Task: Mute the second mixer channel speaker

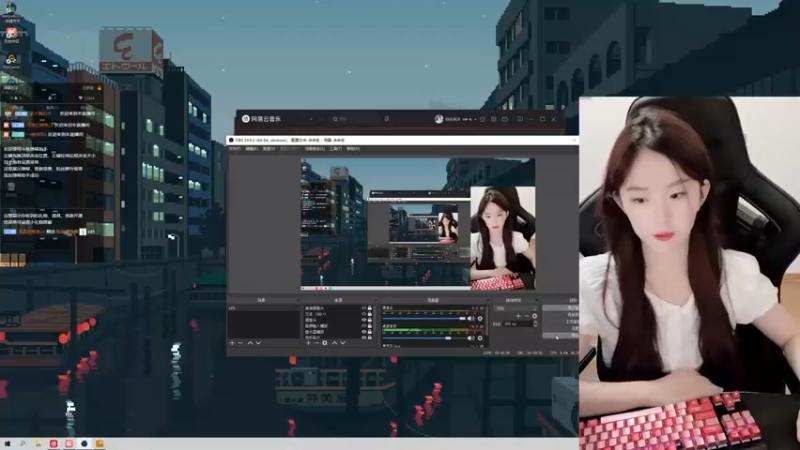Action: point(470,338)
